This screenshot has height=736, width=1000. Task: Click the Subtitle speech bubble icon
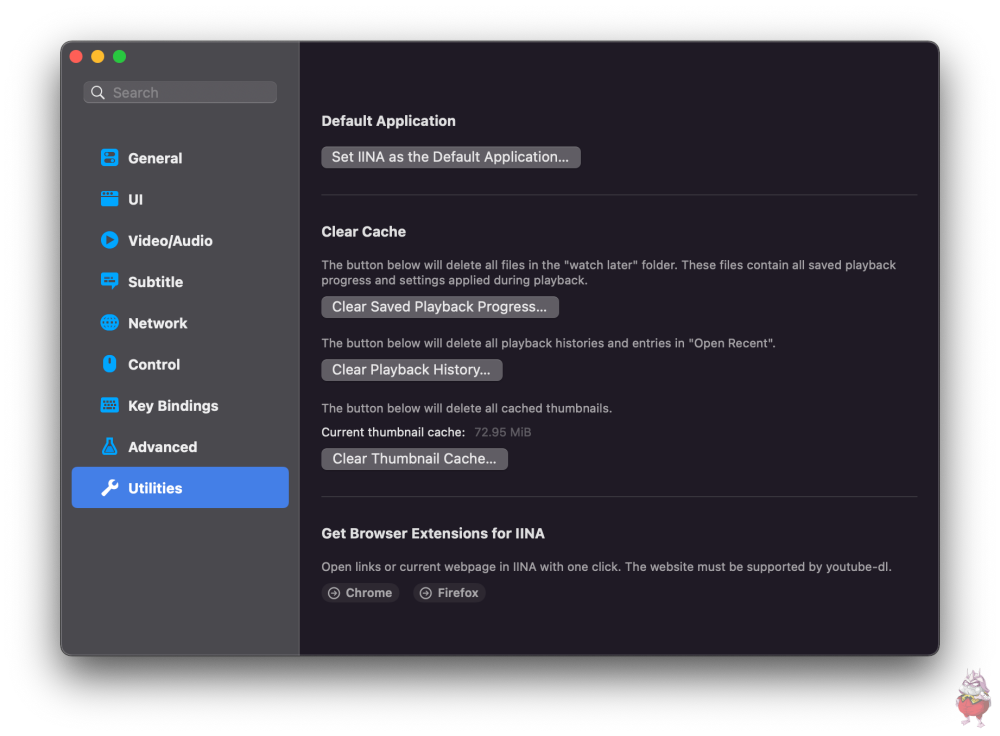pyautogui.click(x=109, y=281)
